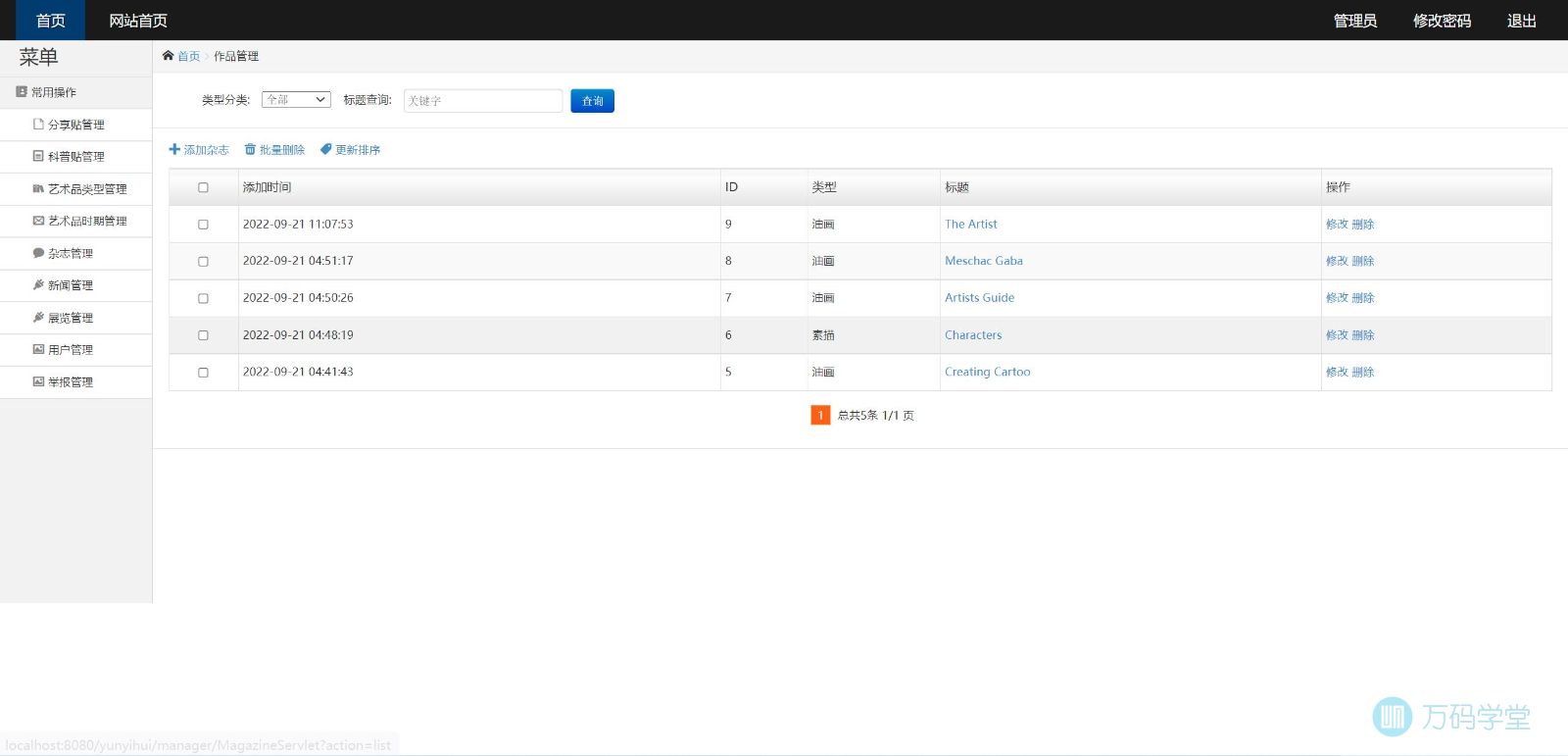Open the 类型分类 dropdown

[x=296, y=100]
